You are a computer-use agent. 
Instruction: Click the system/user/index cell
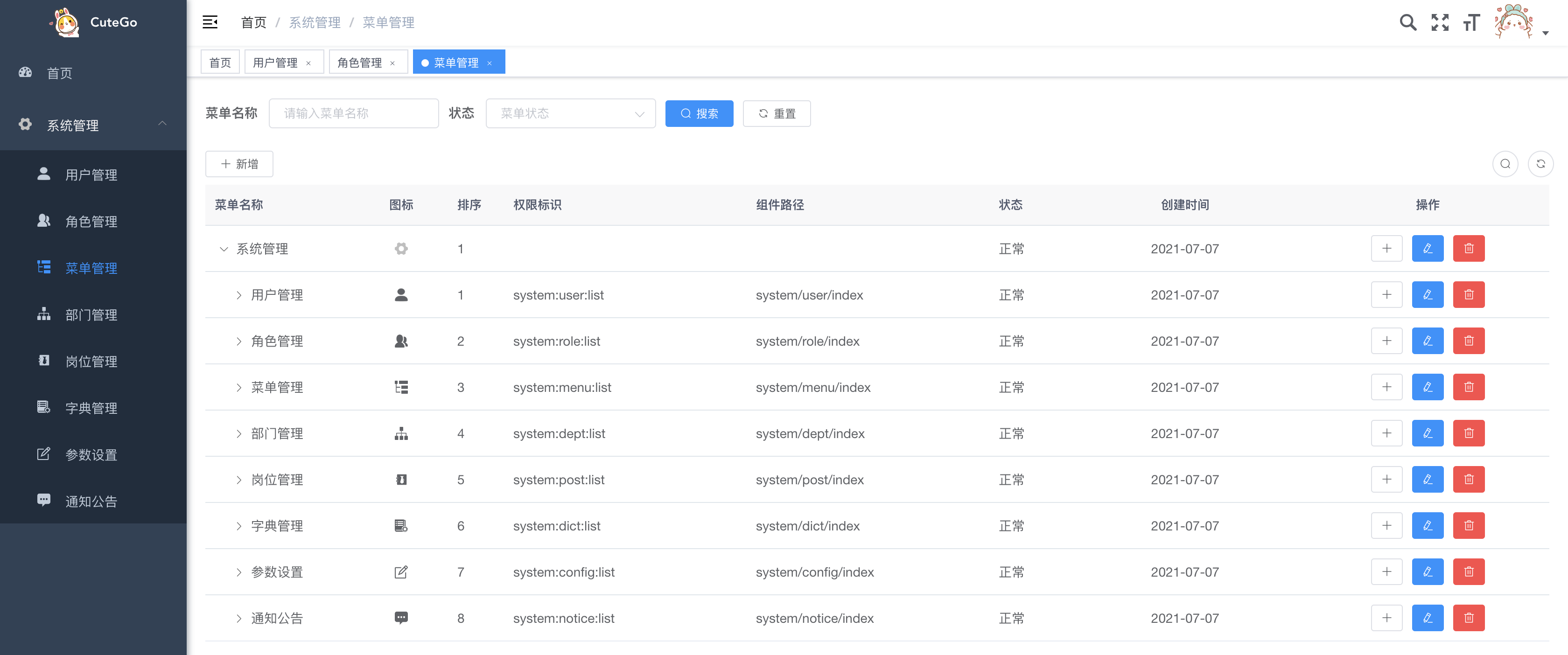pyautogui.click(x=809, y=295)
